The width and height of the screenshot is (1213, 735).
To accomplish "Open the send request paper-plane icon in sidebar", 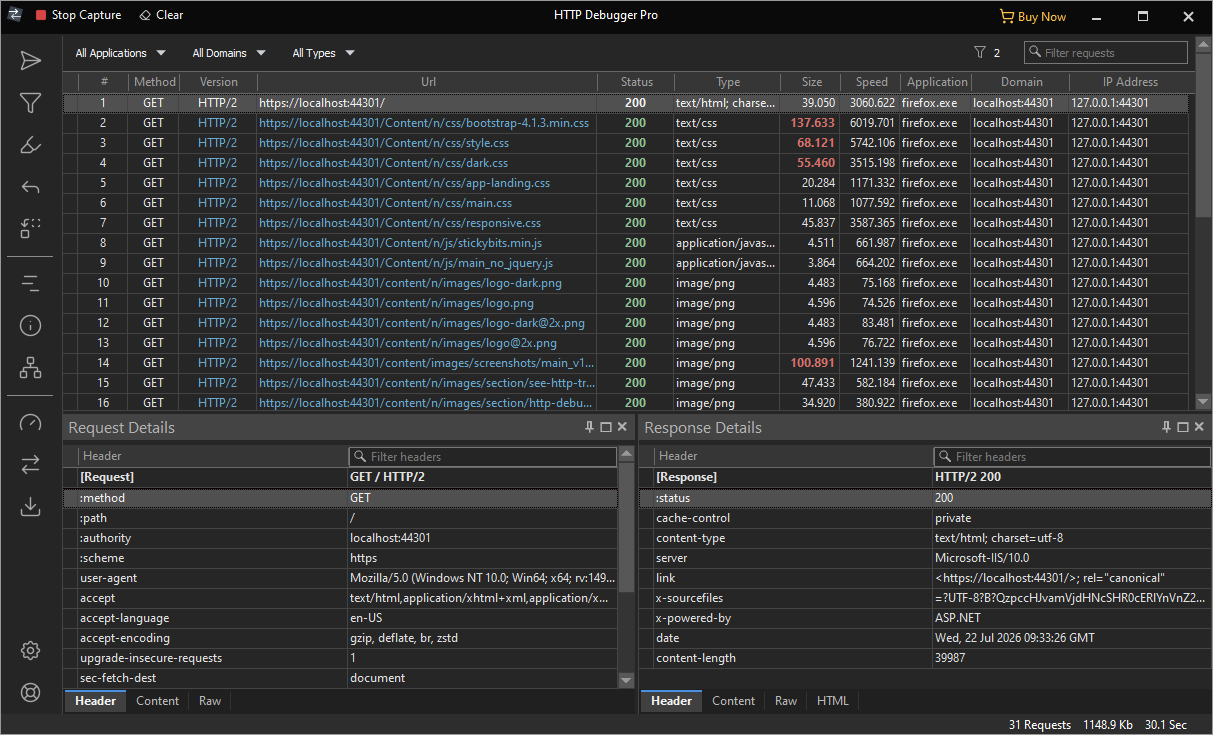I will [30, 61].
